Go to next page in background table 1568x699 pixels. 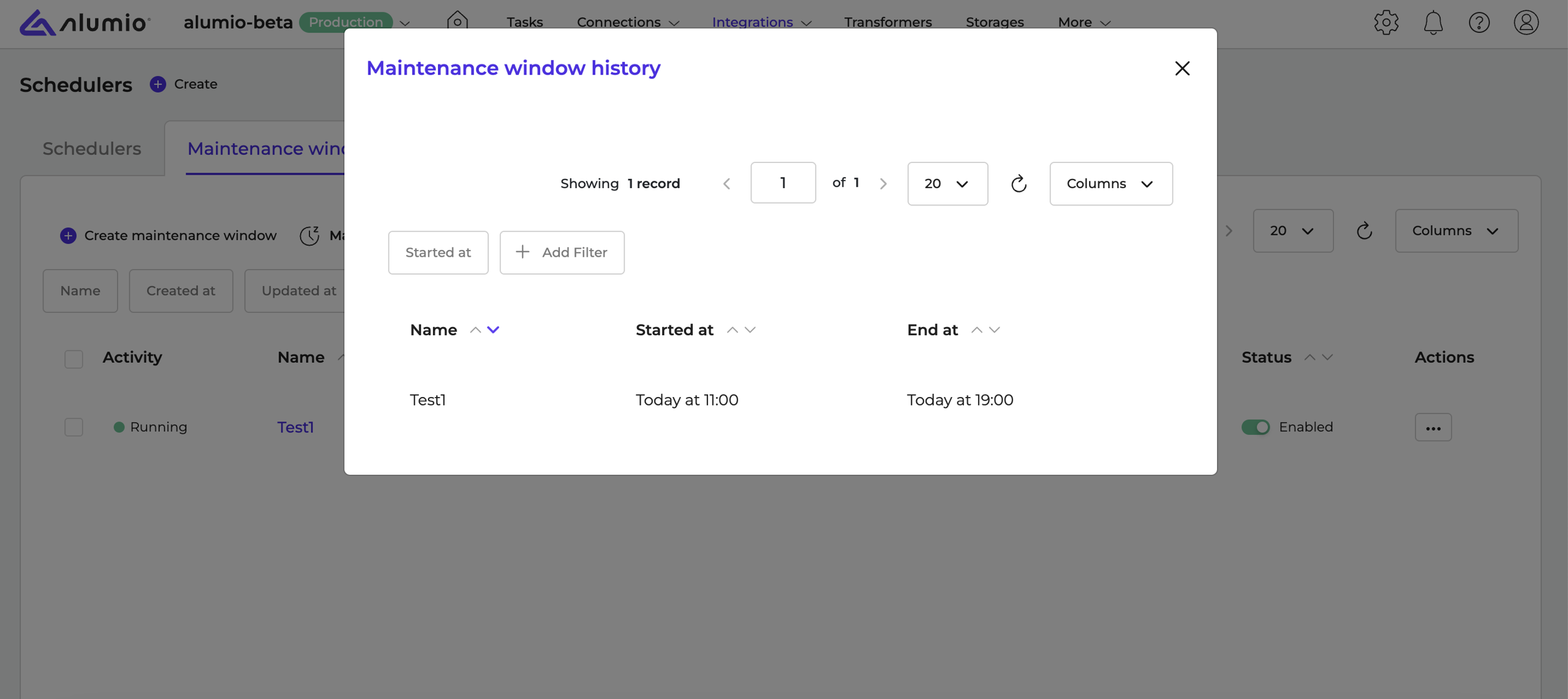[x=1229, y=230]
